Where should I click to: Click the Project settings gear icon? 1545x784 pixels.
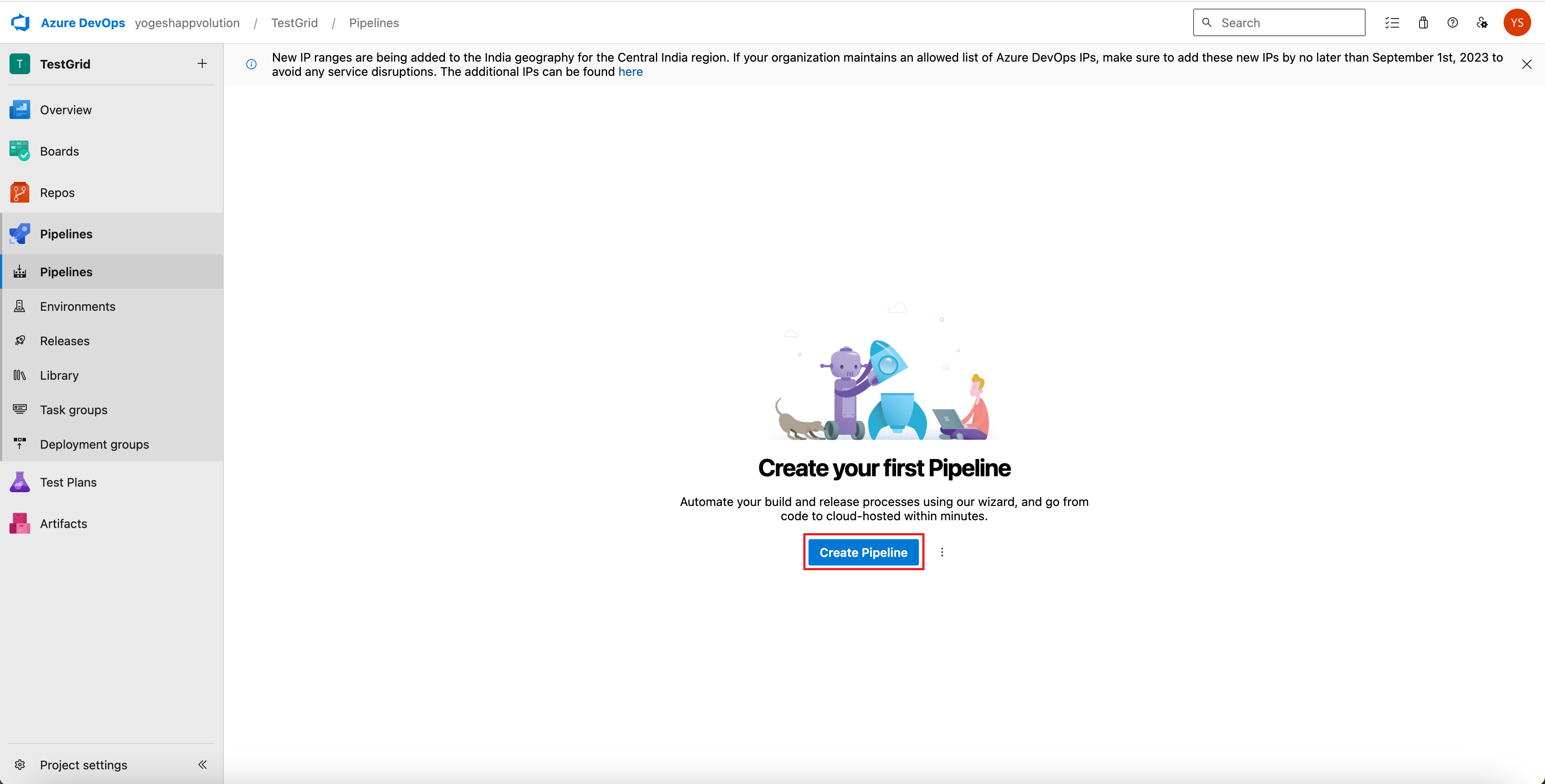(x=20, y=764)
